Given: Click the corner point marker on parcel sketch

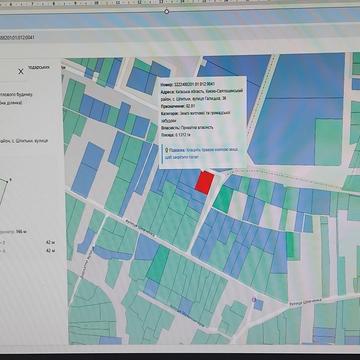Looking at the screenshot, I should click(x=10, y=180).
